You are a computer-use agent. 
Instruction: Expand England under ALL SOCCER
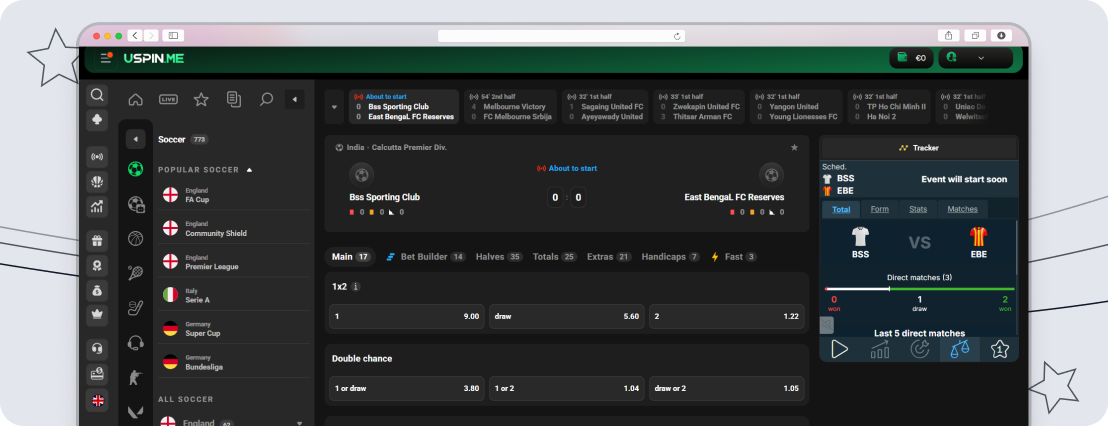[x=233, y=422]
